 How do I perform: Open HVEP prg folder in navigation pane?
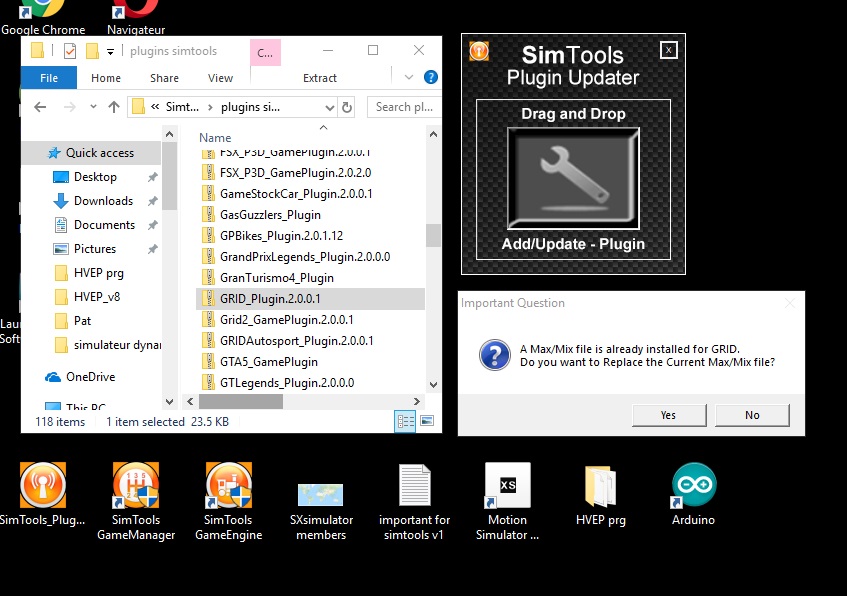[x=98, y=273]
